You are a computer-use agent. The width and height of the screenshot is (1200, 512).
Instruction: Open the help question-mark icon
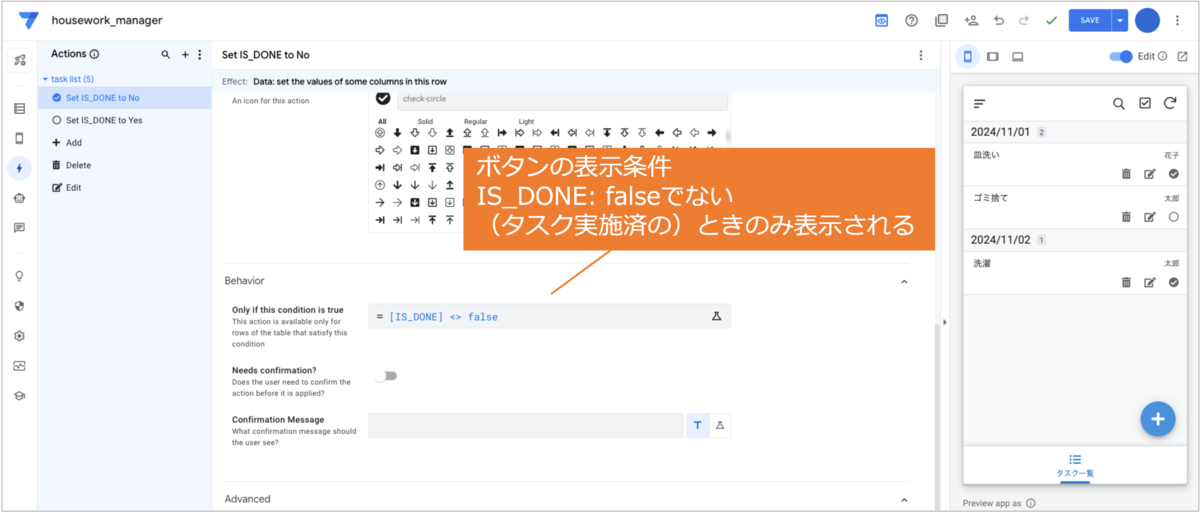click(911, 20)
